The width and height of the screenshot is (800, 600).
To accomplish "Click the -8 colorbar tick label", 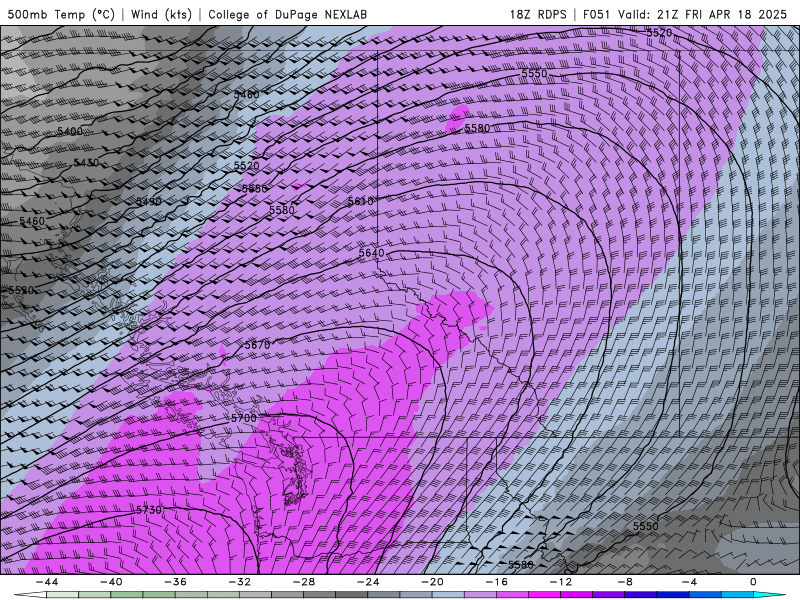I will [626, 582].
